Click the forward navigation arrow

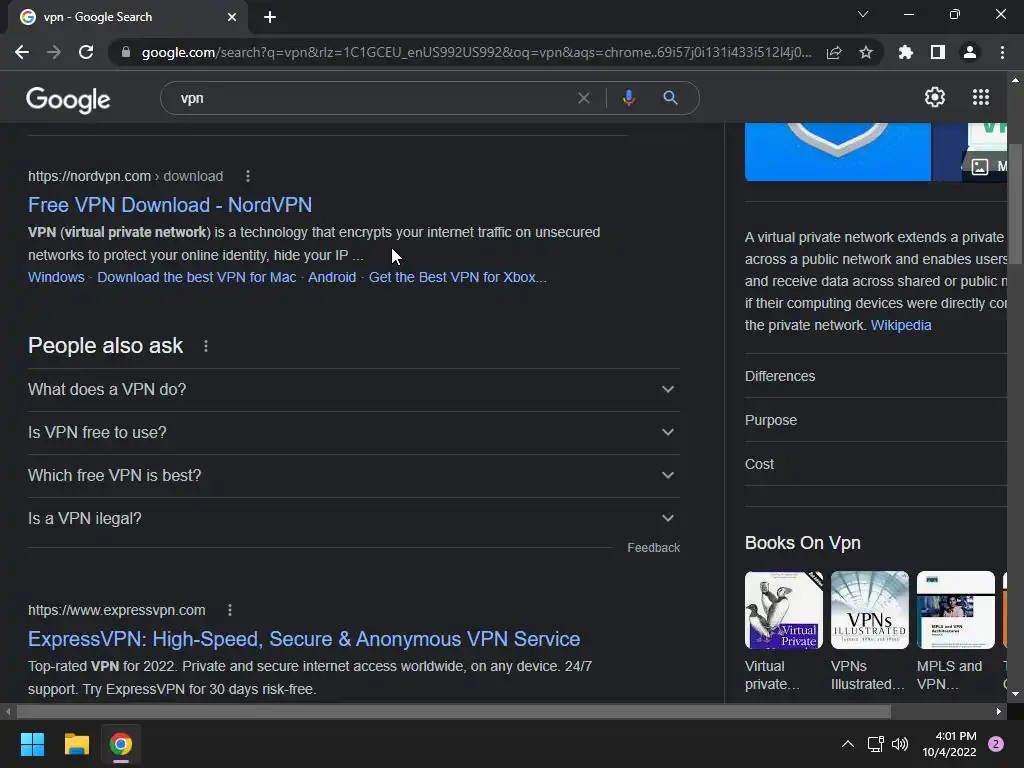coord(54,52)
